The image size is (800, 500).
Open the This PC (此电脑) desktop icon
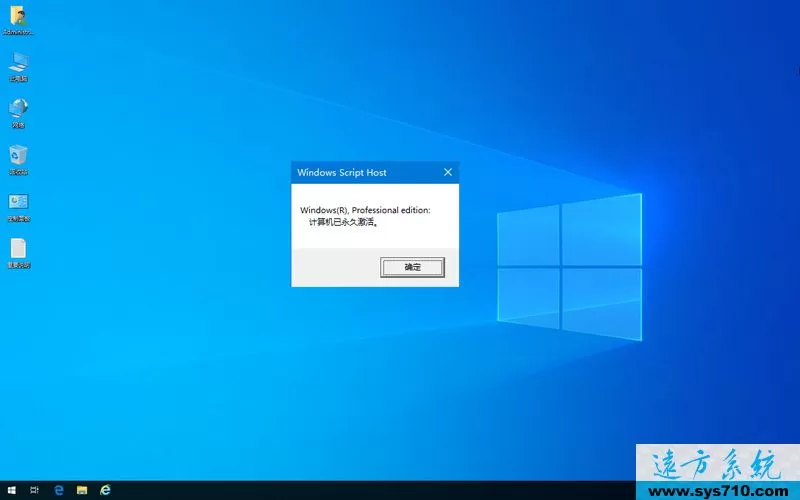coord(18,63)
